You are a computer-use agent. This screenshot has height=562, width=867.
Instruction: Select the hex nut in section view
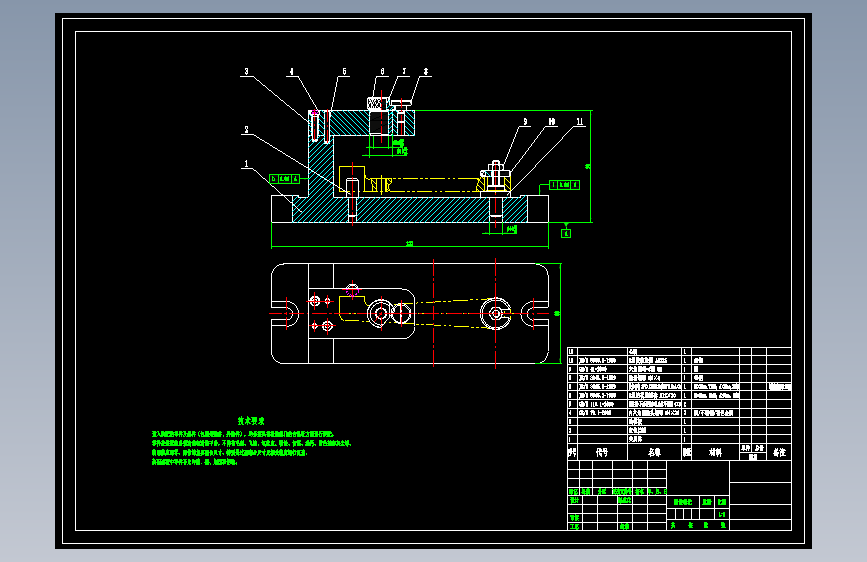click(x=496, y=166)
